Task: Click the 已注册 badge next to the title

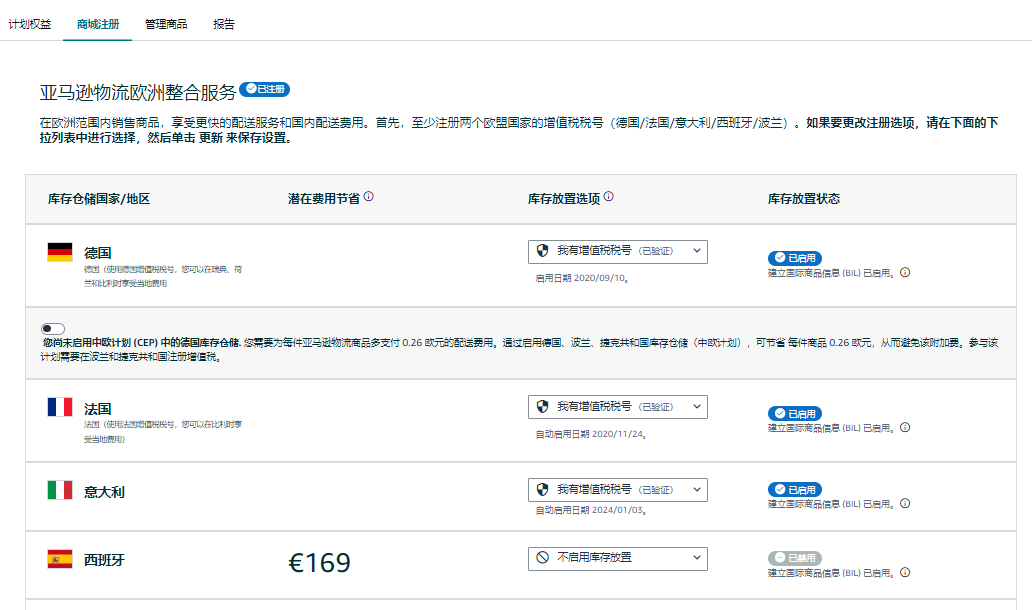Action: pos(266,88)
